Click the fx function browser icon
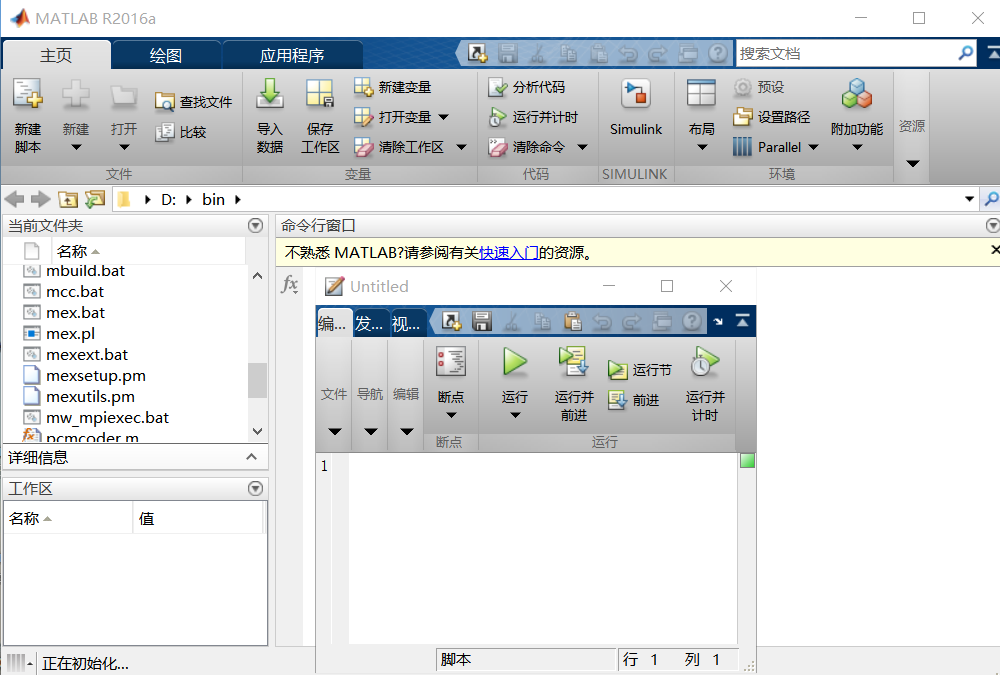The width and height of the screenshot is (1000, 675). click(x=290, y=285)
